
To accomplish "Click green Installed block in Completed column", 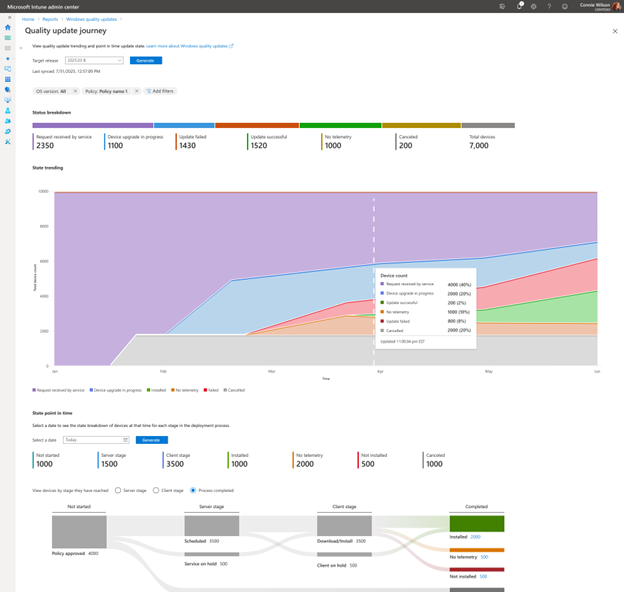I will (x=477, y=523).
